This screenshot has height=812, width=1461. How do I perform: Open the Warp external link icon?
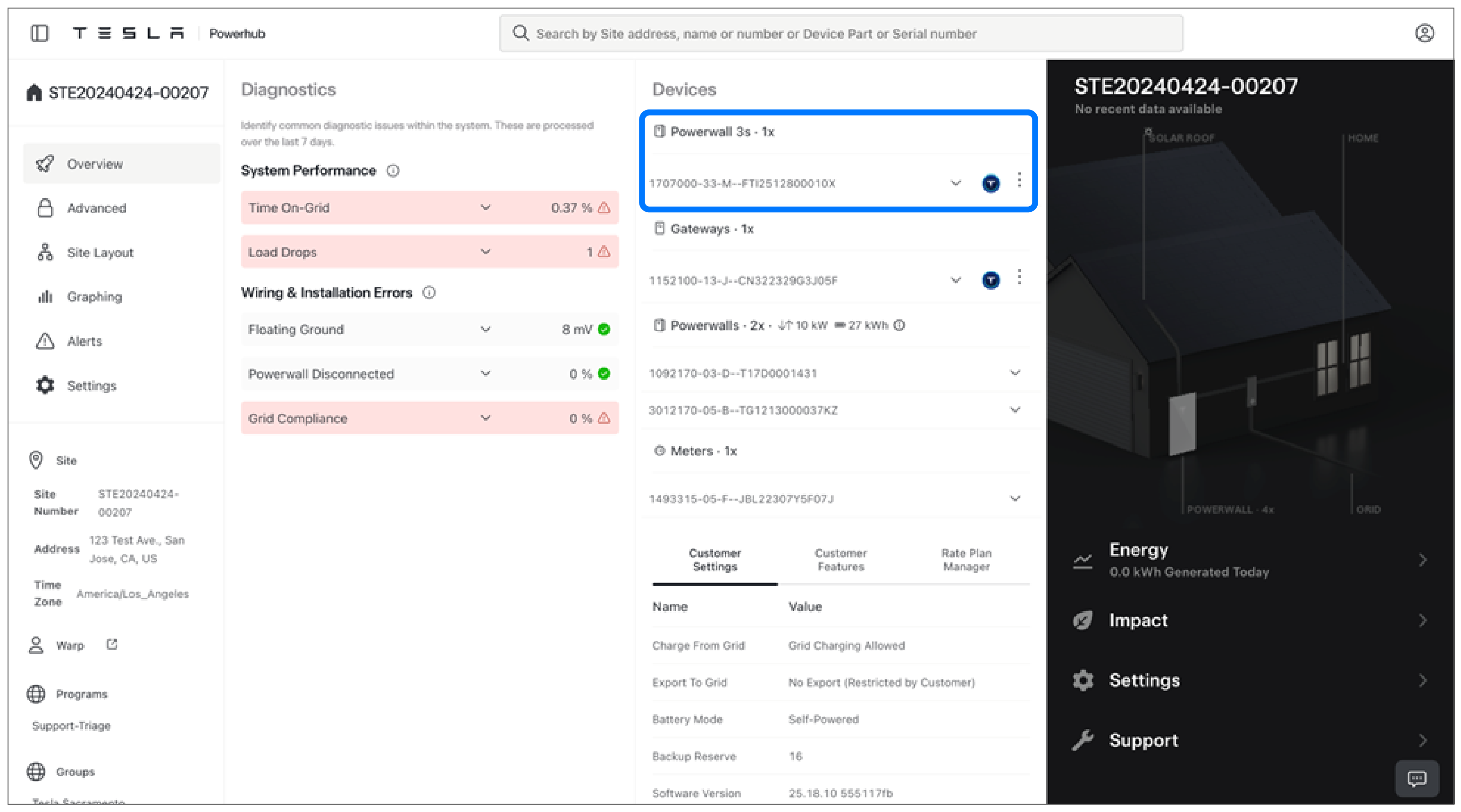(112, 645)
